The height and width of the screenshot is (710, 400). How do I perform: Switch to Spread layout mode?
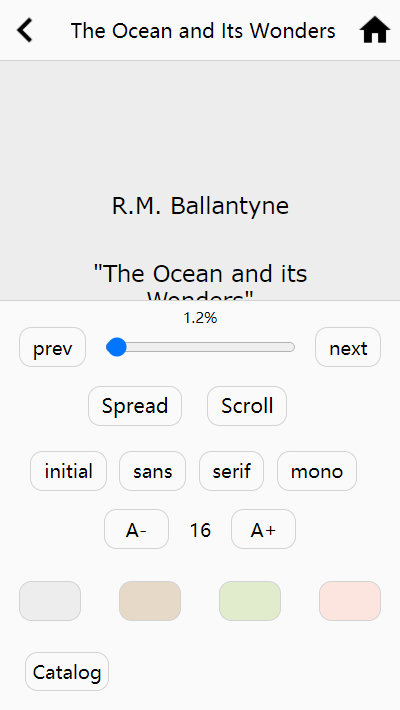pos(135,406)
